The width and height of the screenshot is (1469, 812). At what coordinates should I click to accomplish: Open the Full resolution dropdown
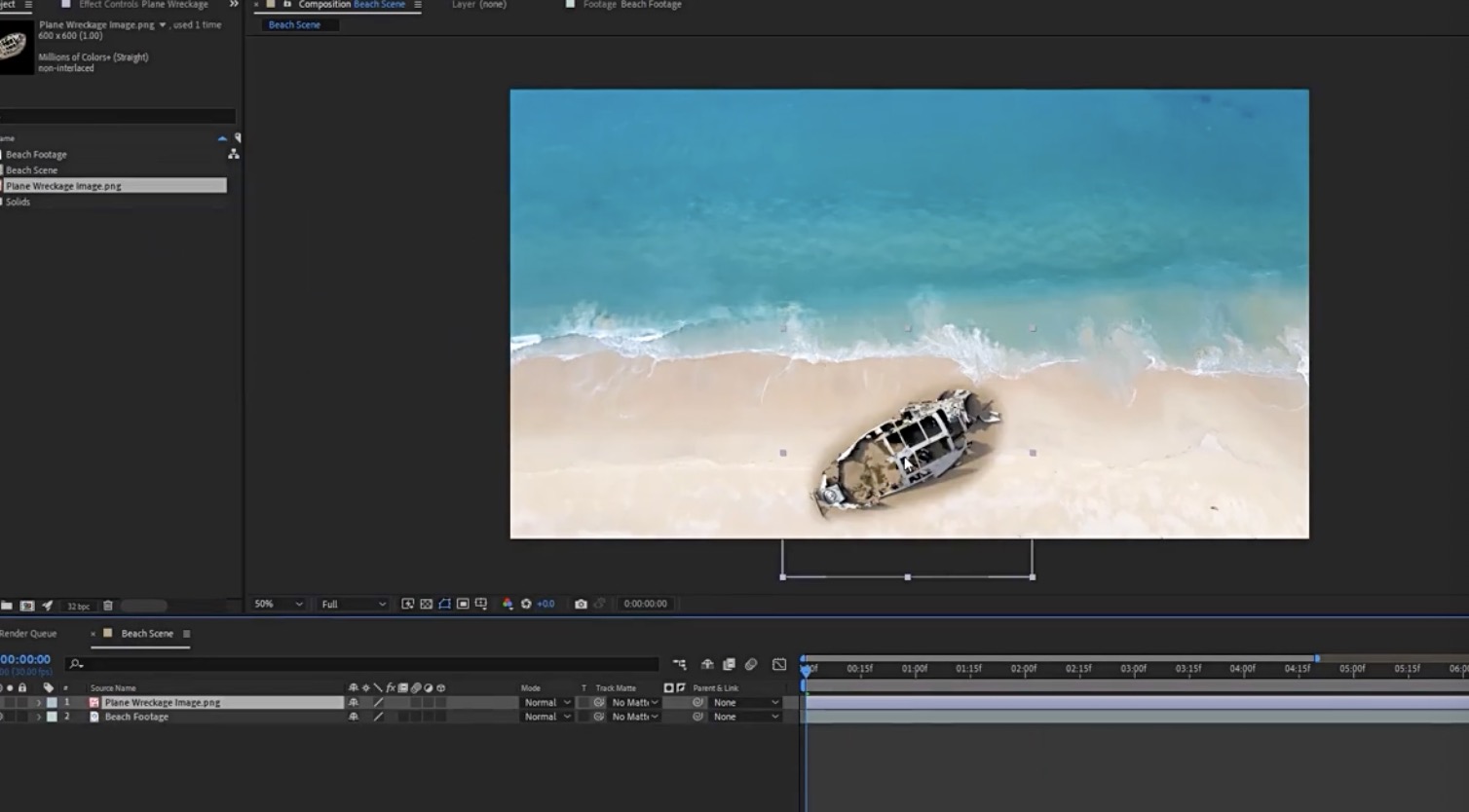[353, 604]
